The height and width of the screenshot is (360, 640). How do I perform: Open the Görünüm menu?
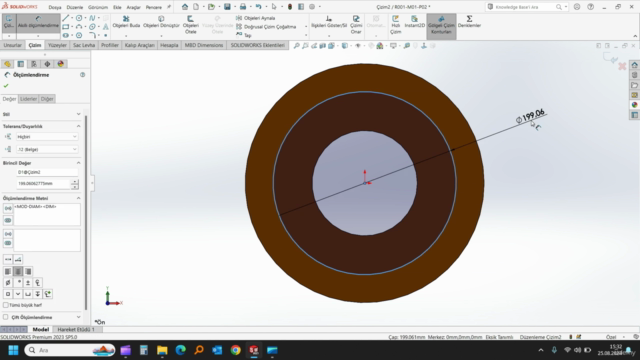click(98, 7)
